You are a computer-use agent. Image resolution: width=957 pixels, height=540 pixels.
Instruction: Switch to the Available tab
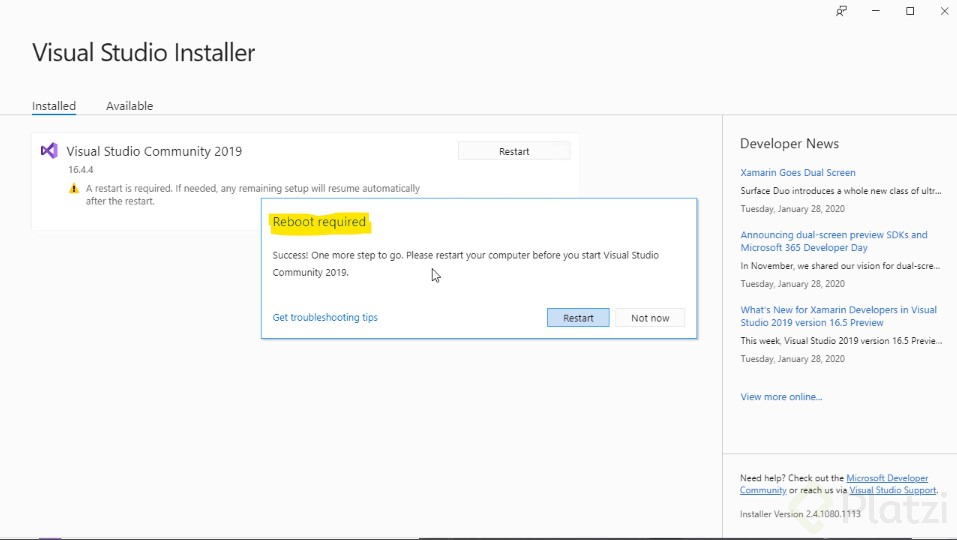[x=129, y=106]
